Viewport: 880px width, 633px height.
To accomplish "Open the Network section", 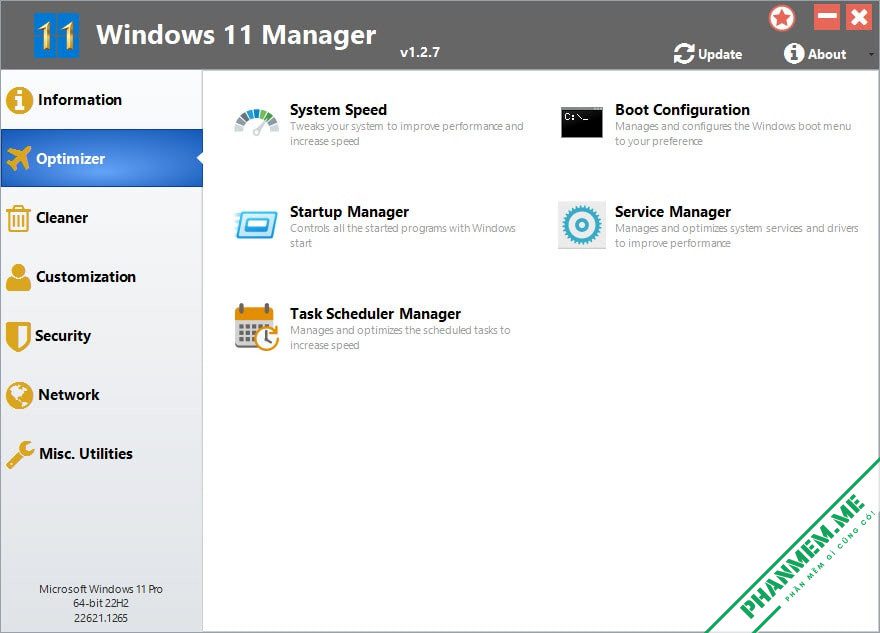I will point(102,395).
